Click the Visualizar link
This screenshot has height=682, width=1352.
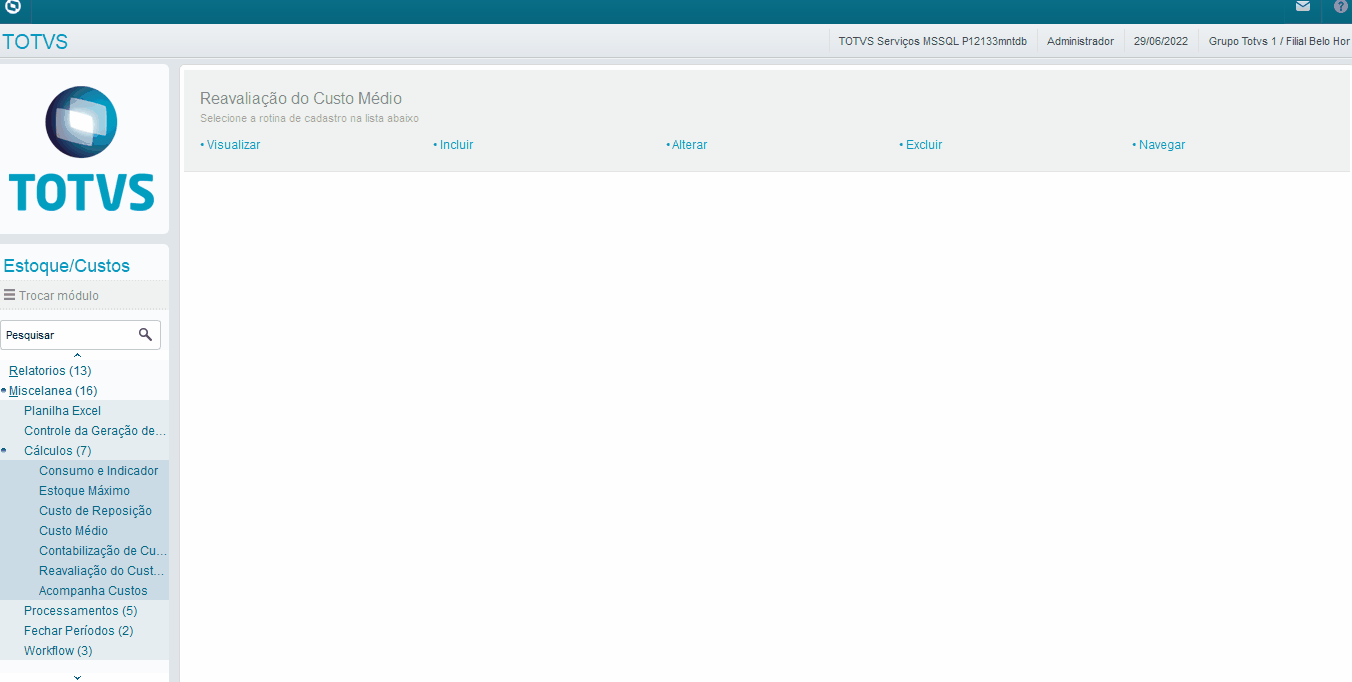coord(233,145)
